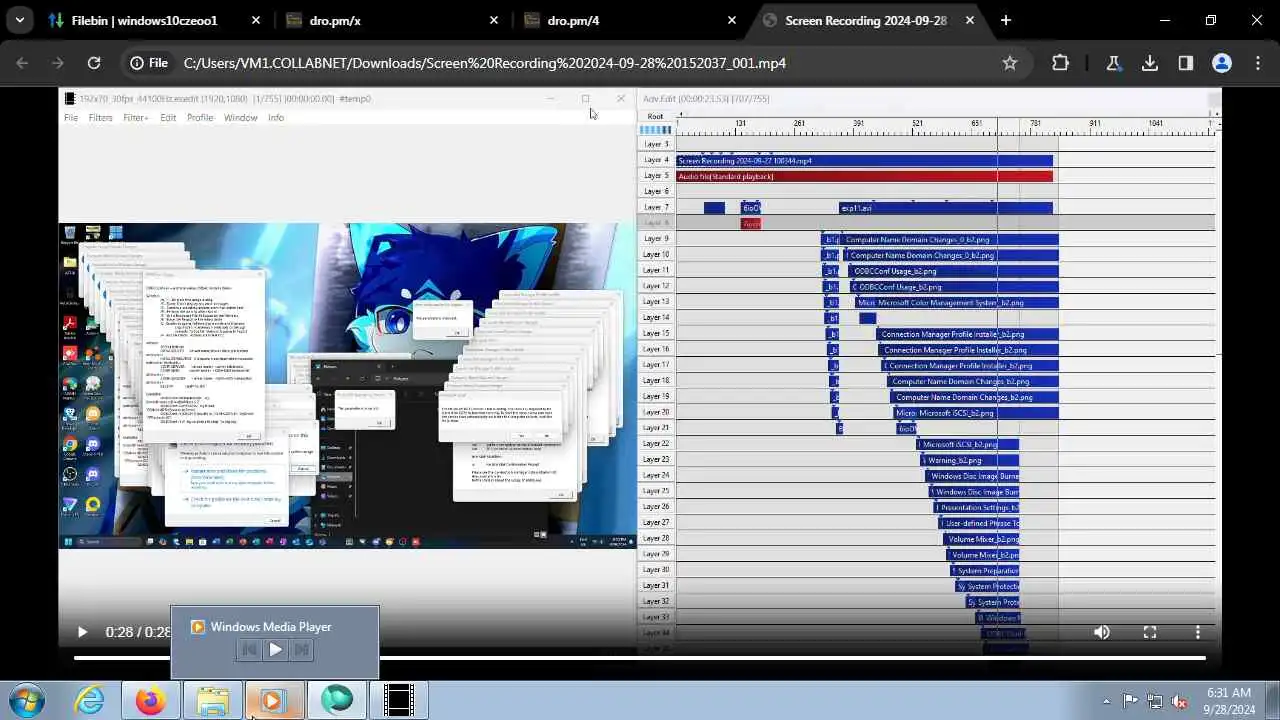
Task: Click Play in Windows Media Player preview
Action: pos(275,650)
